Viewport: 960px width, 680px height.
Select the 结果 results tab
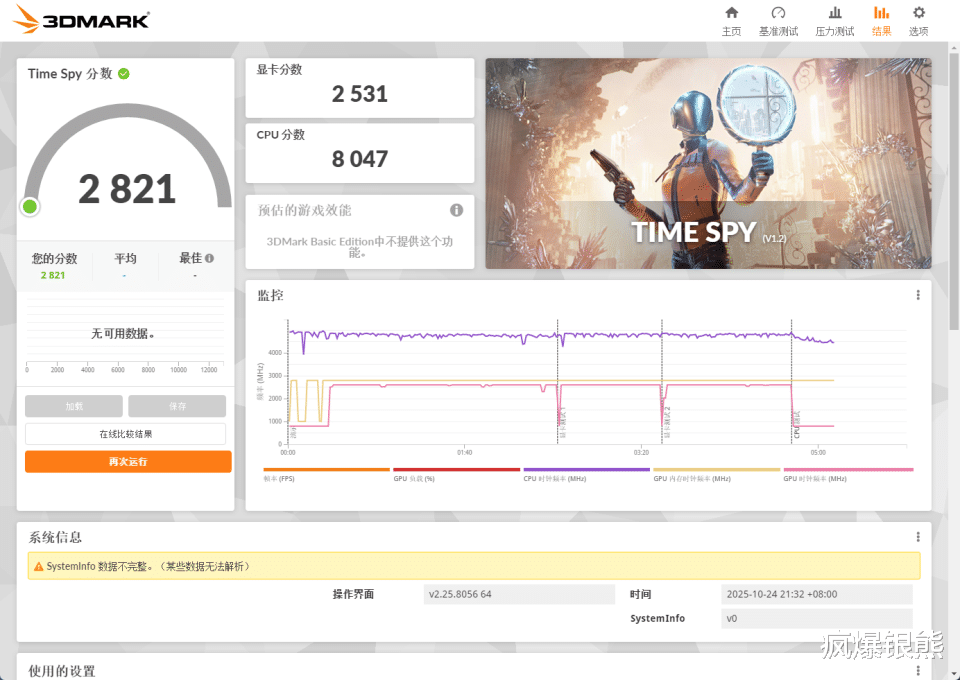tap(881, 21)
